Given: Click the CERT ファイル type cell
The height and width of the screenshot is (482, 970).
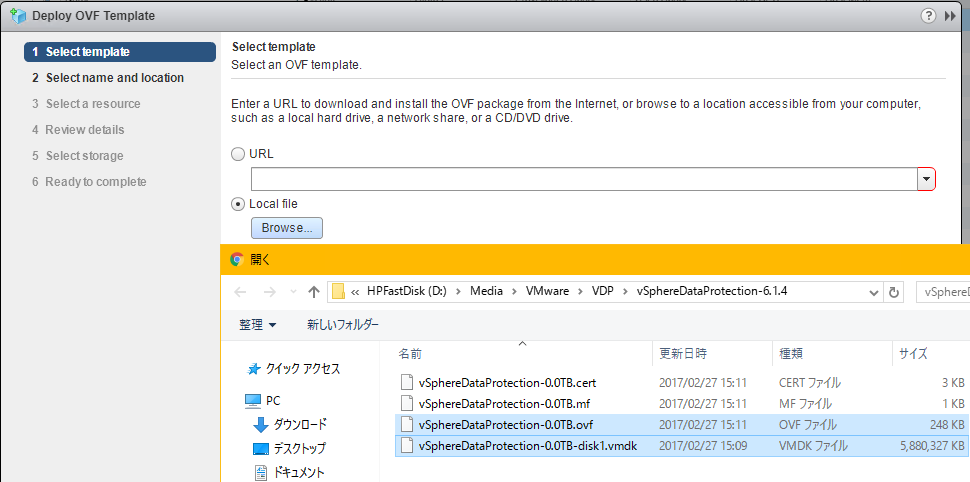Looking at the screenshot, I should point(810,382).
